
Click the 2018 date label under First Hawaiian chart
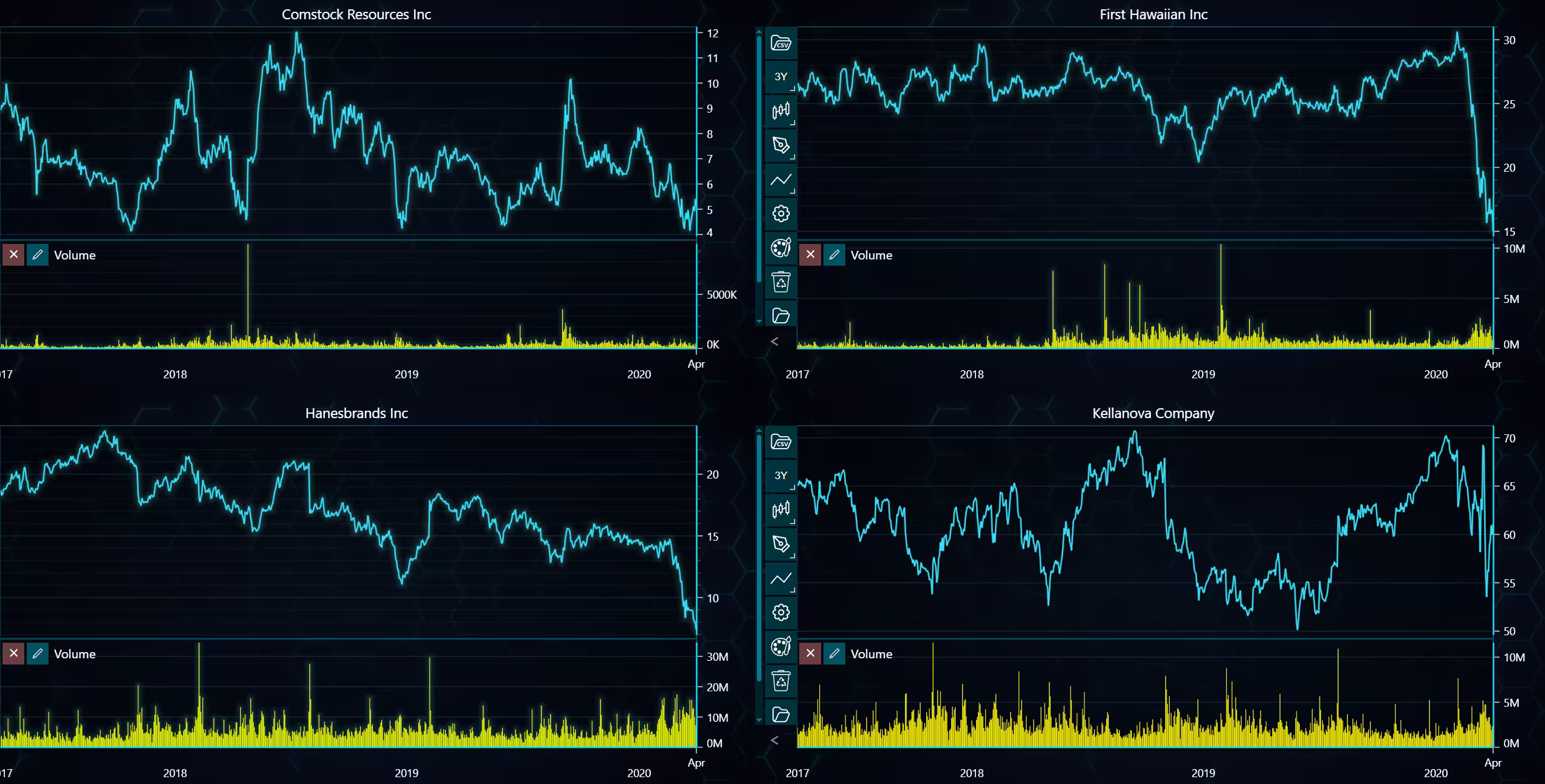tap(972, 374)
